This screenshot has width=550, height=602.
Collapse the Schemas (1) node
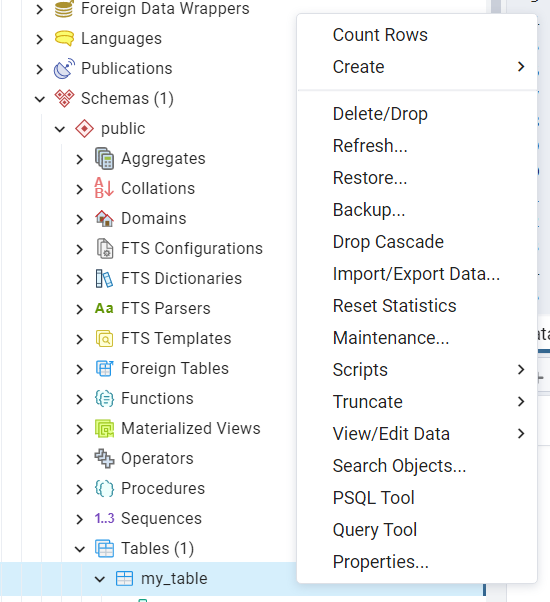tap(40, 99)
